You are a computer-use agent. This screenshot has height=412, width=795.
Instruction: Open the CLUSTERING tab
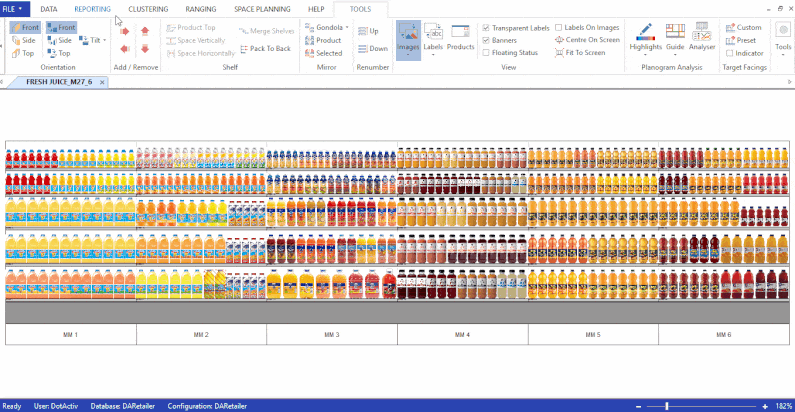[x=148, y=9]
